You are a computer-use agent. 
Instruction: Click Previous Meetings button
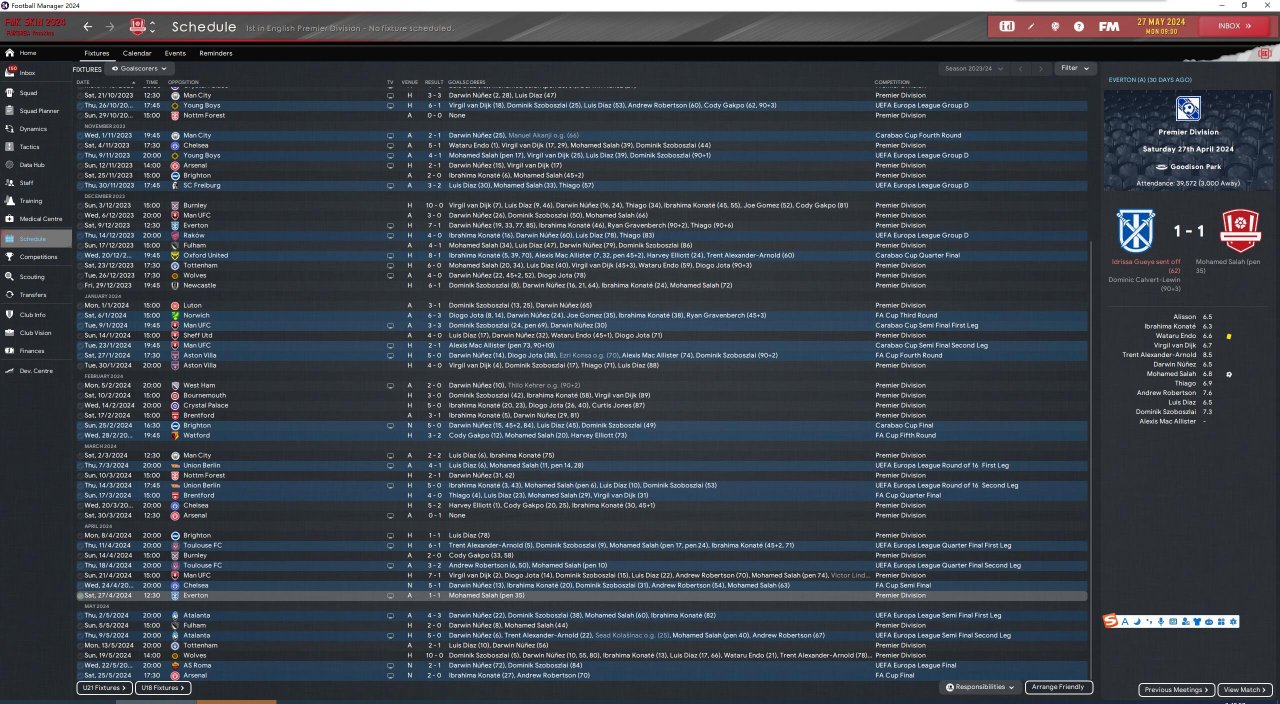click(1177, 690)
